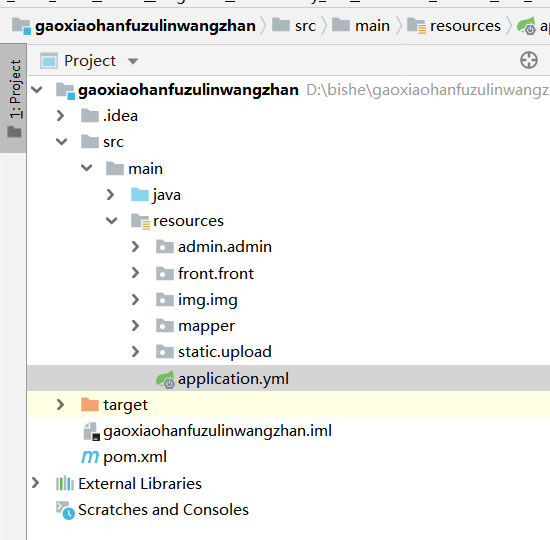Open the pom.xml Maven file

coord(135,457)
